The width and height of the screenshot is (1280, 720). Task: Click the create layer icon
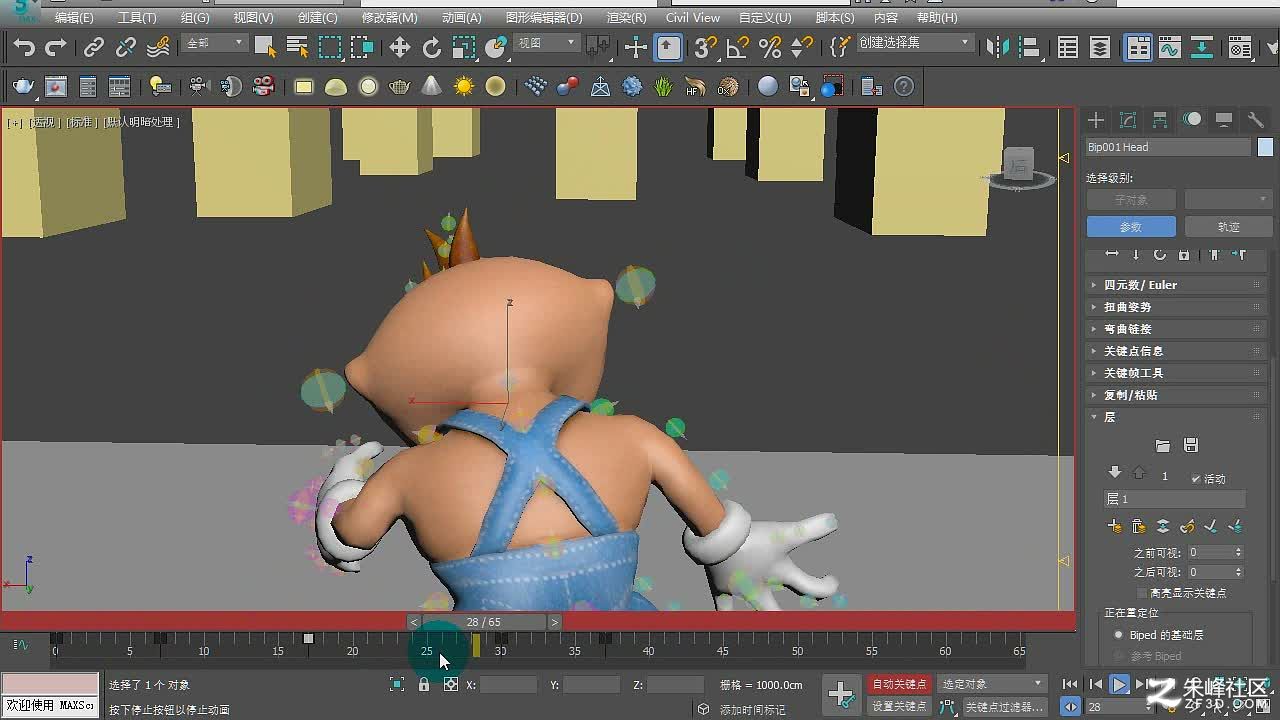(x=1115, y=526)
